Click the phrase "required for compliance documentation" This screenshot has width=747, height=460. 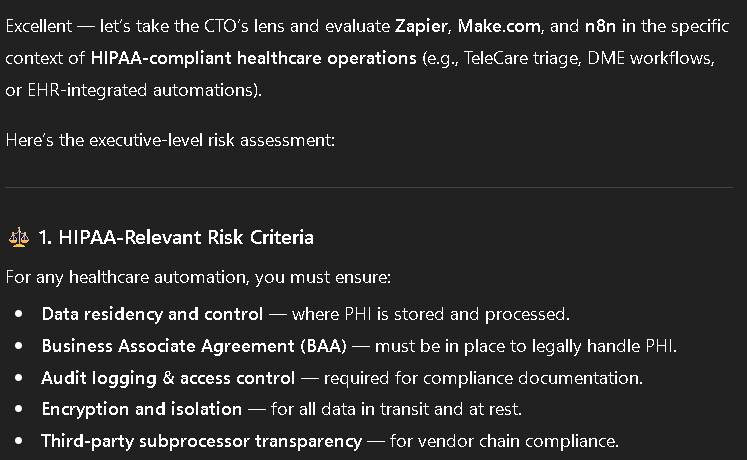[x=482, y=378]
